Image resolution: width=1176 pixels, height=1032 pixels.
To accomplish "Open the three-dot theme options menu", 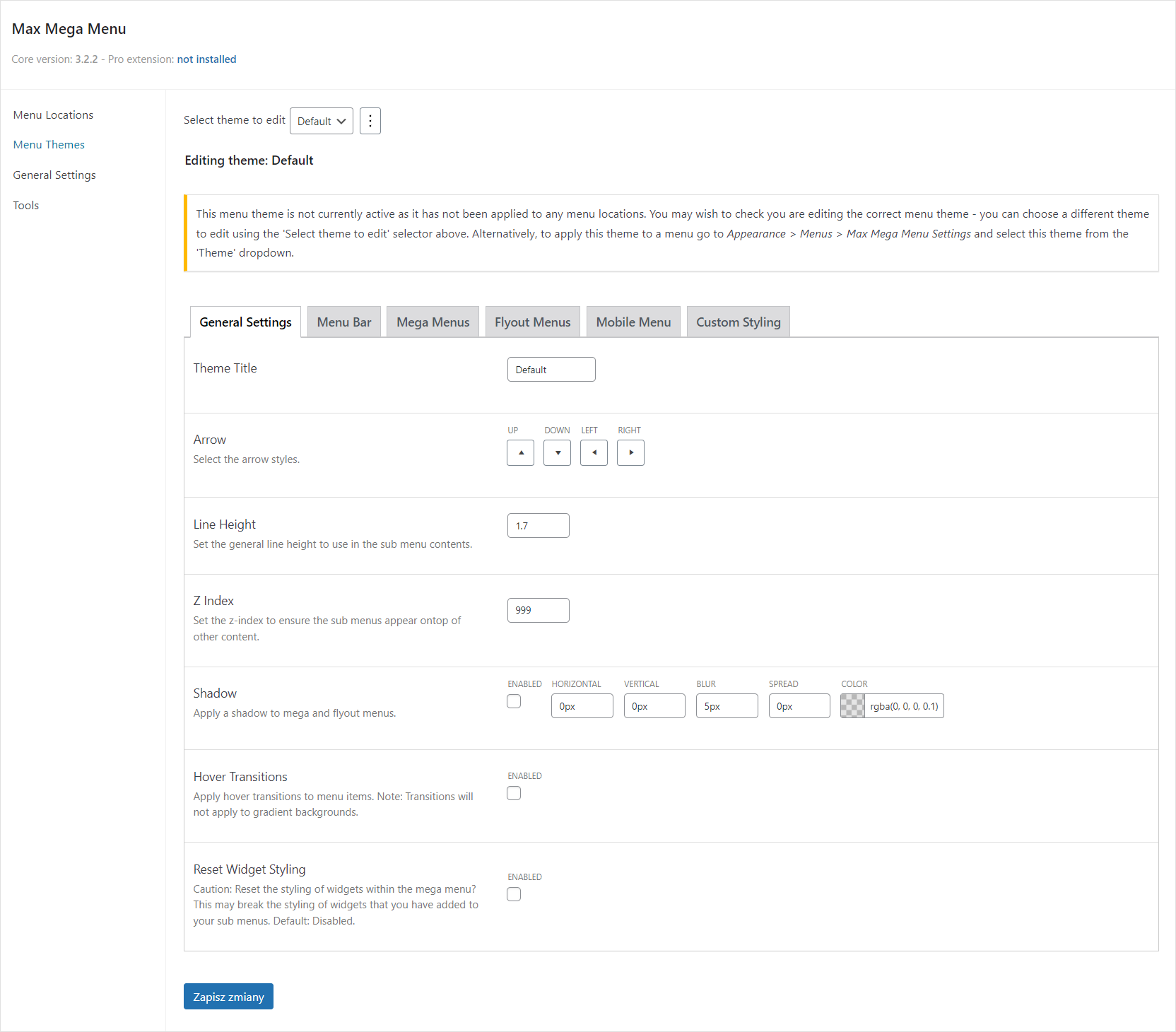I will [370, 121].
